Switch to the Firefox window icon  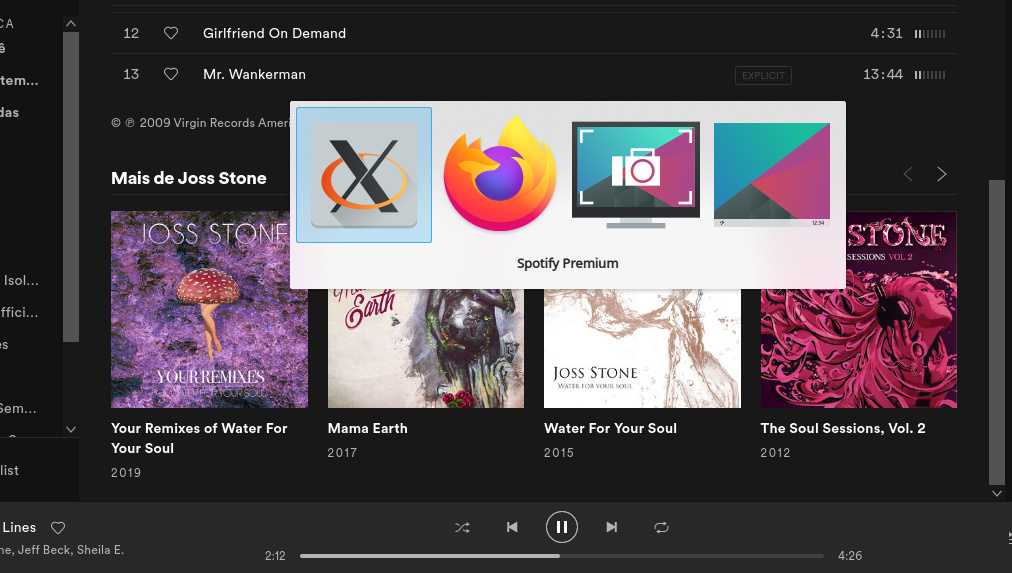pos(500,174)
